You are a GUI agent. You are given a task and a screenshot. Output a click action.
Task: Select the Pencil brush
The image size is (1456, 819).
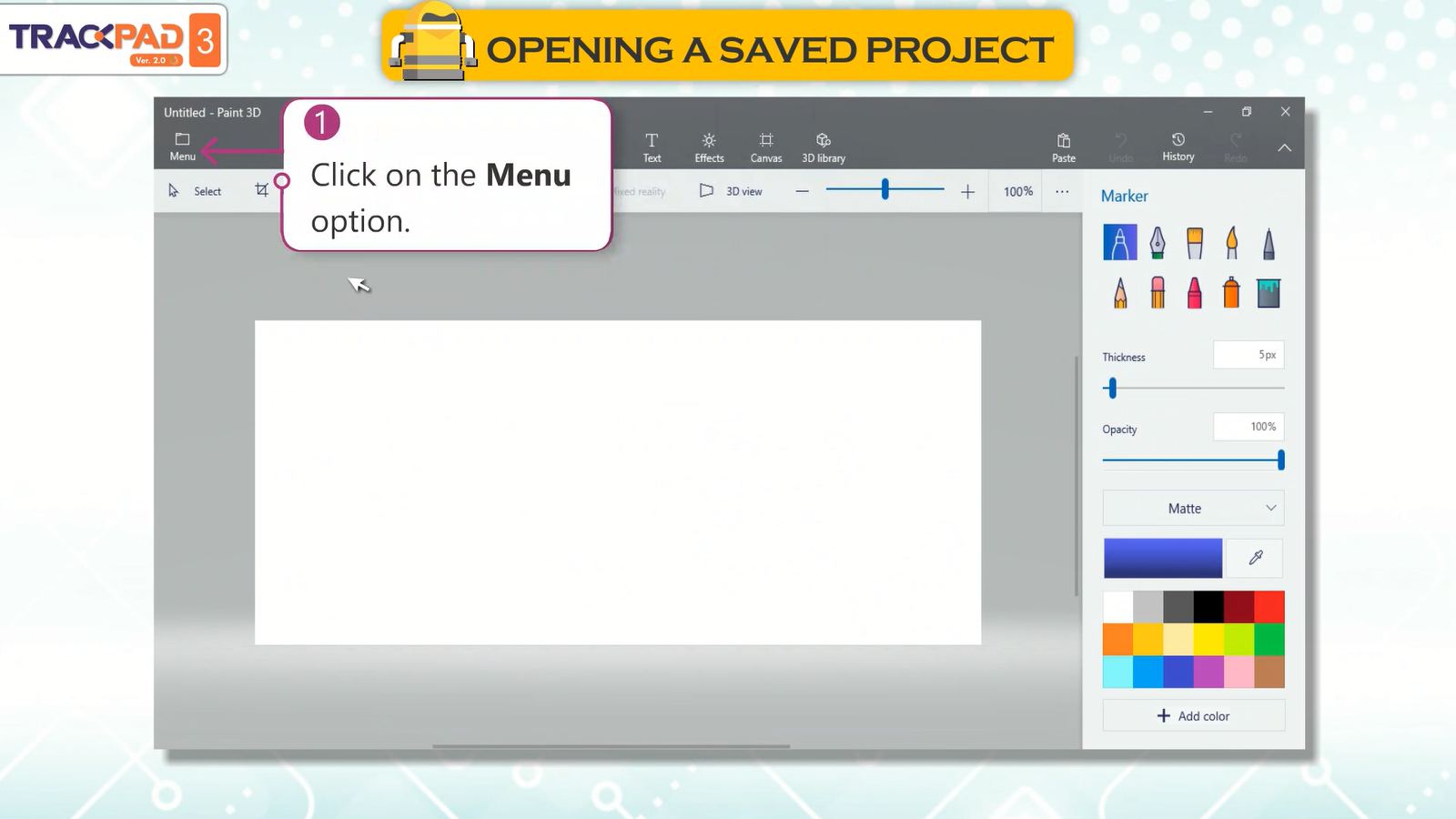click(1120, 292)
